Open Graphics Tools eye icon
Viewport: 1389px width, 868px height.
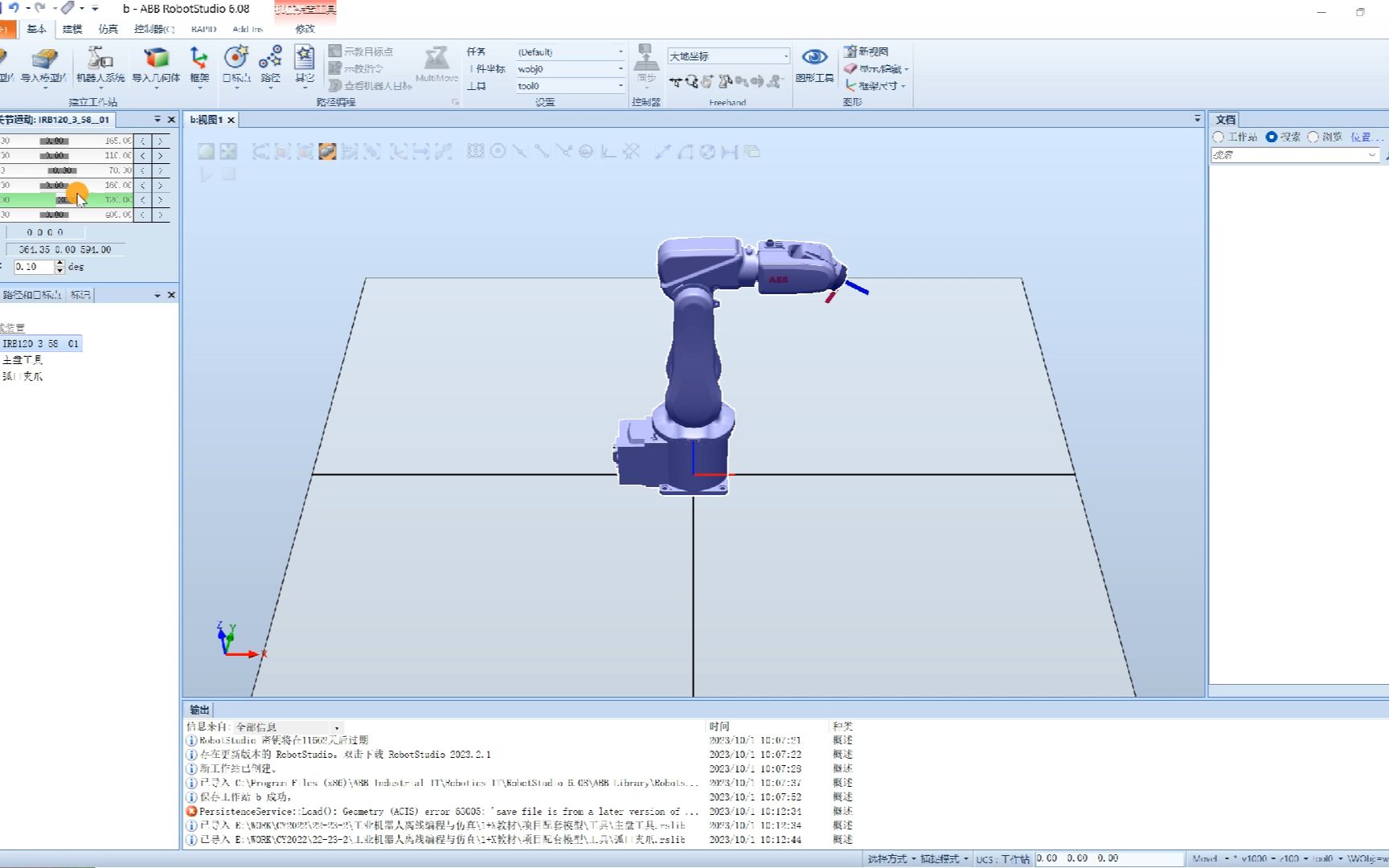coord(814,58)
